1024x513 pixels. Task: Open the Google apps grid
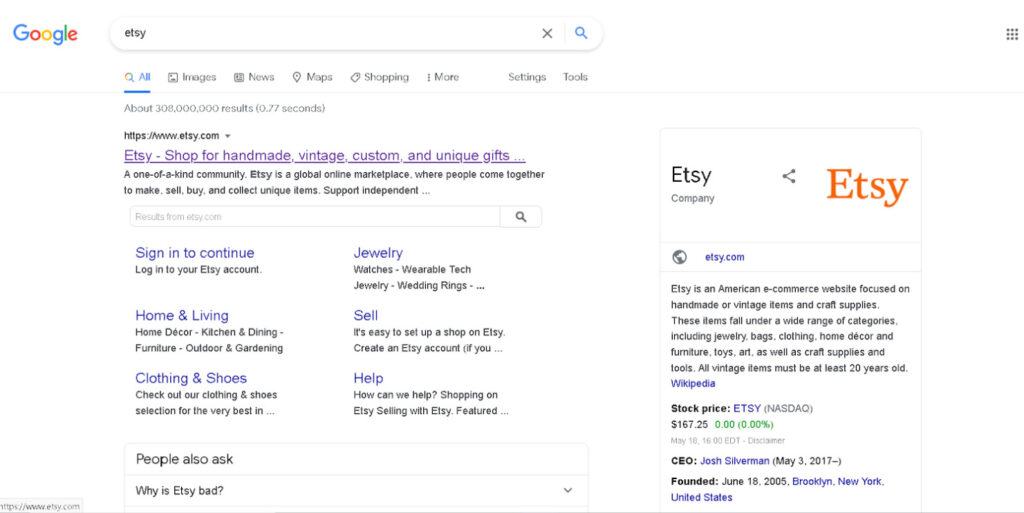point(1011,34)
